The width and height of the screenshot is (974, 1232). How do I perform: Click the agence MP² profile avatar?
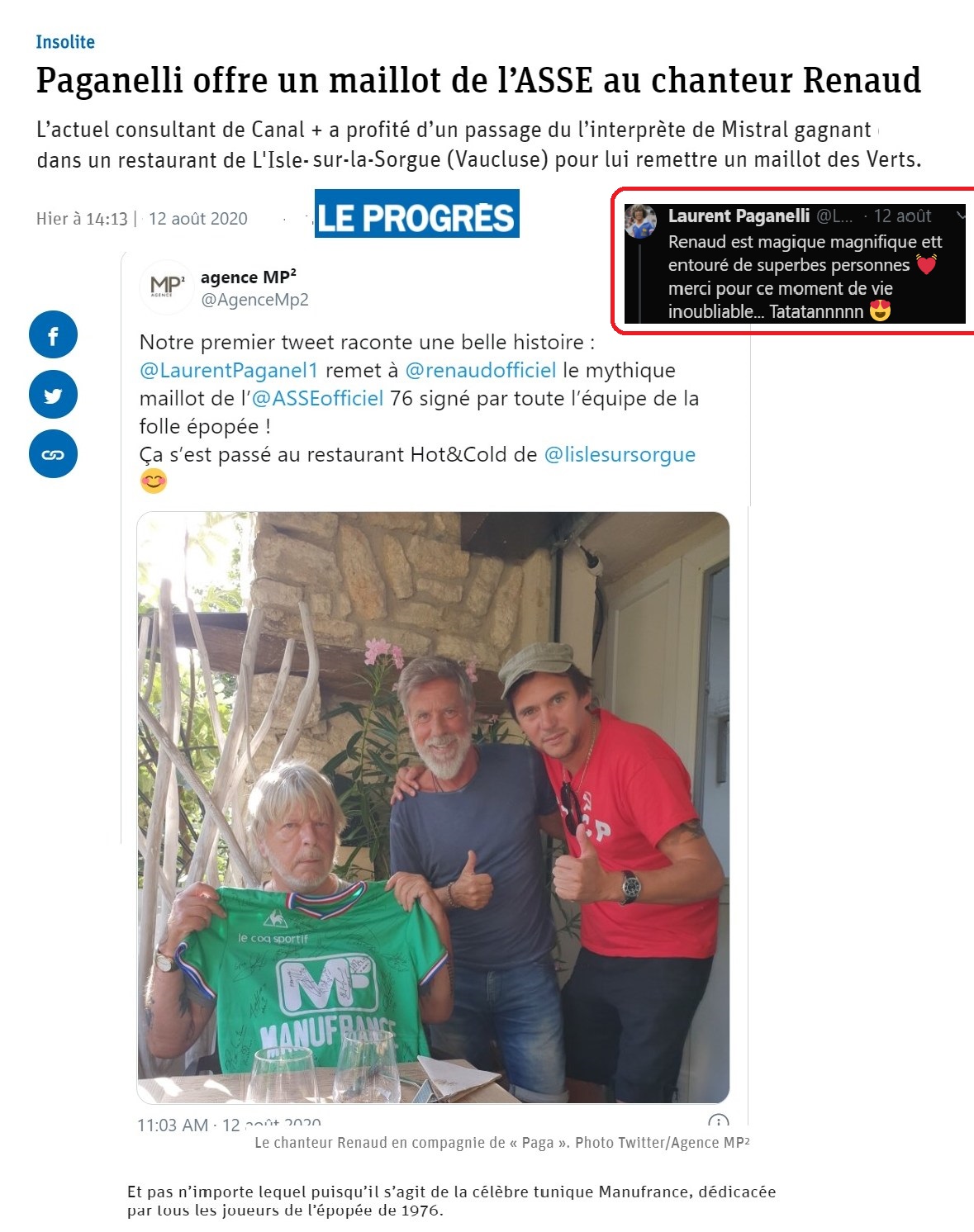pyautogui.click(x=166, y=287)
